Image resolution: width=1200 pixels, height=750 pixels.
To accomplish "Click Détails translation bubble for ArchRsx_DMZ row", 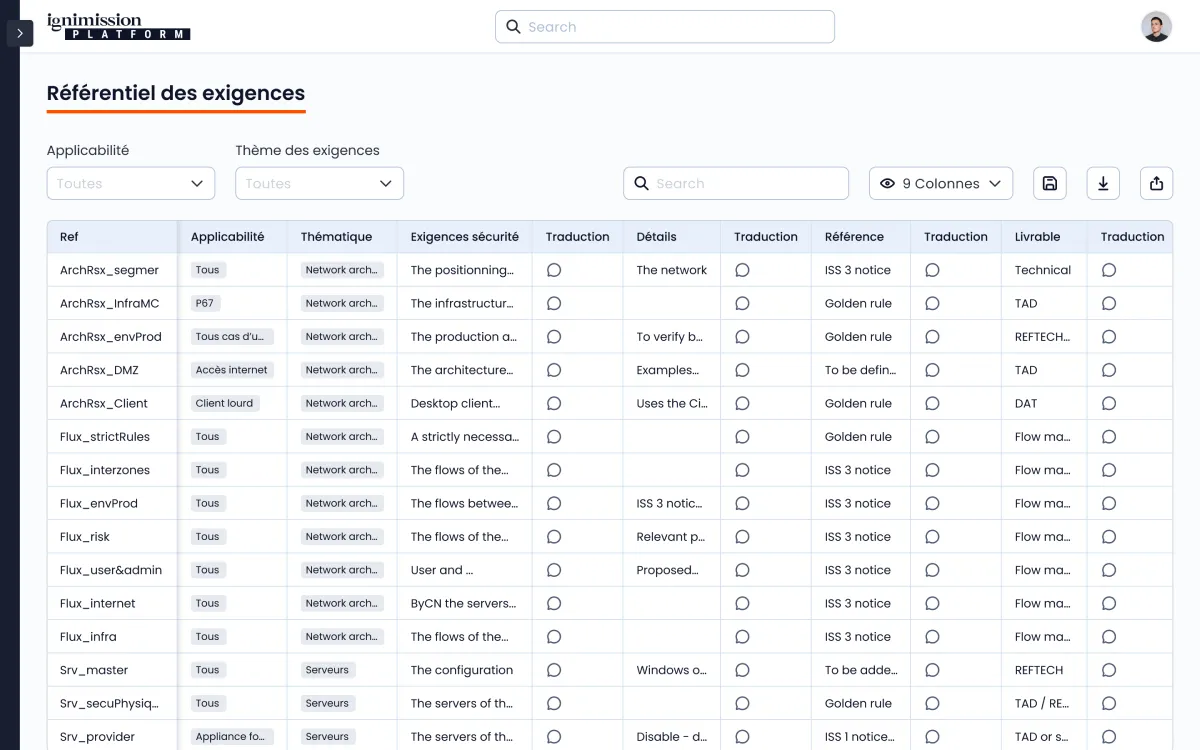I will tap(742, 370).
